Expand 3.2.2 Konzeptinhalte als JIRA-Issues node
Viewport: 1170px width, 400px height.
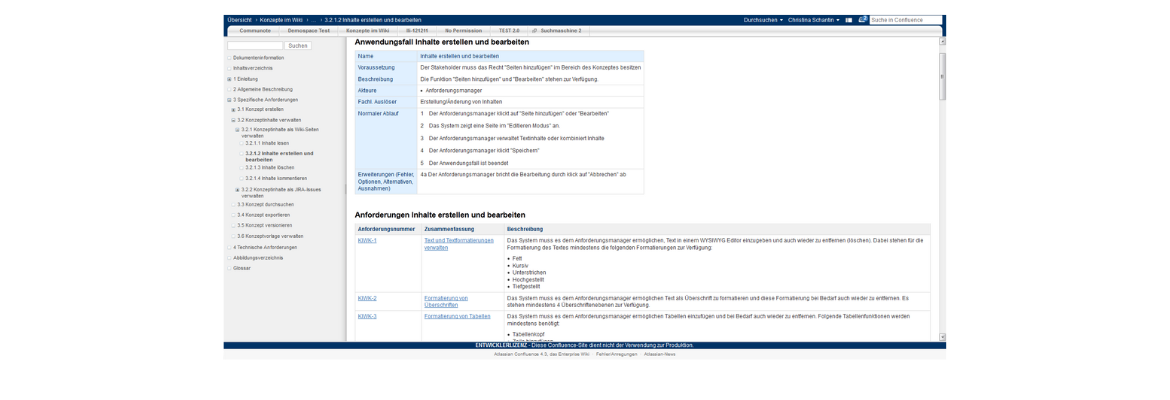click(238, 189)
